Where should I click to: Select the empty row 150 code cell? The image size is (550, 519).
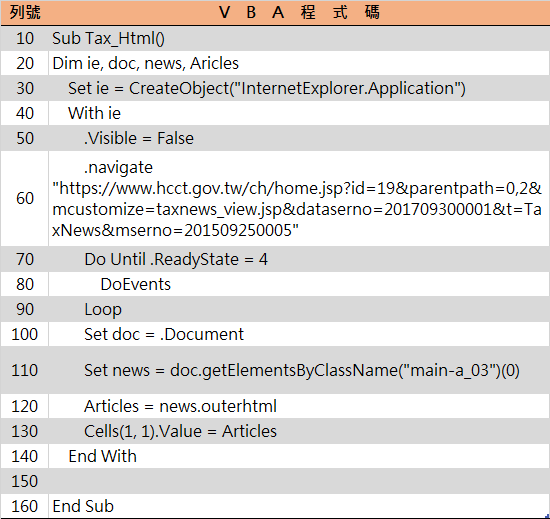[x=299, y=481]
